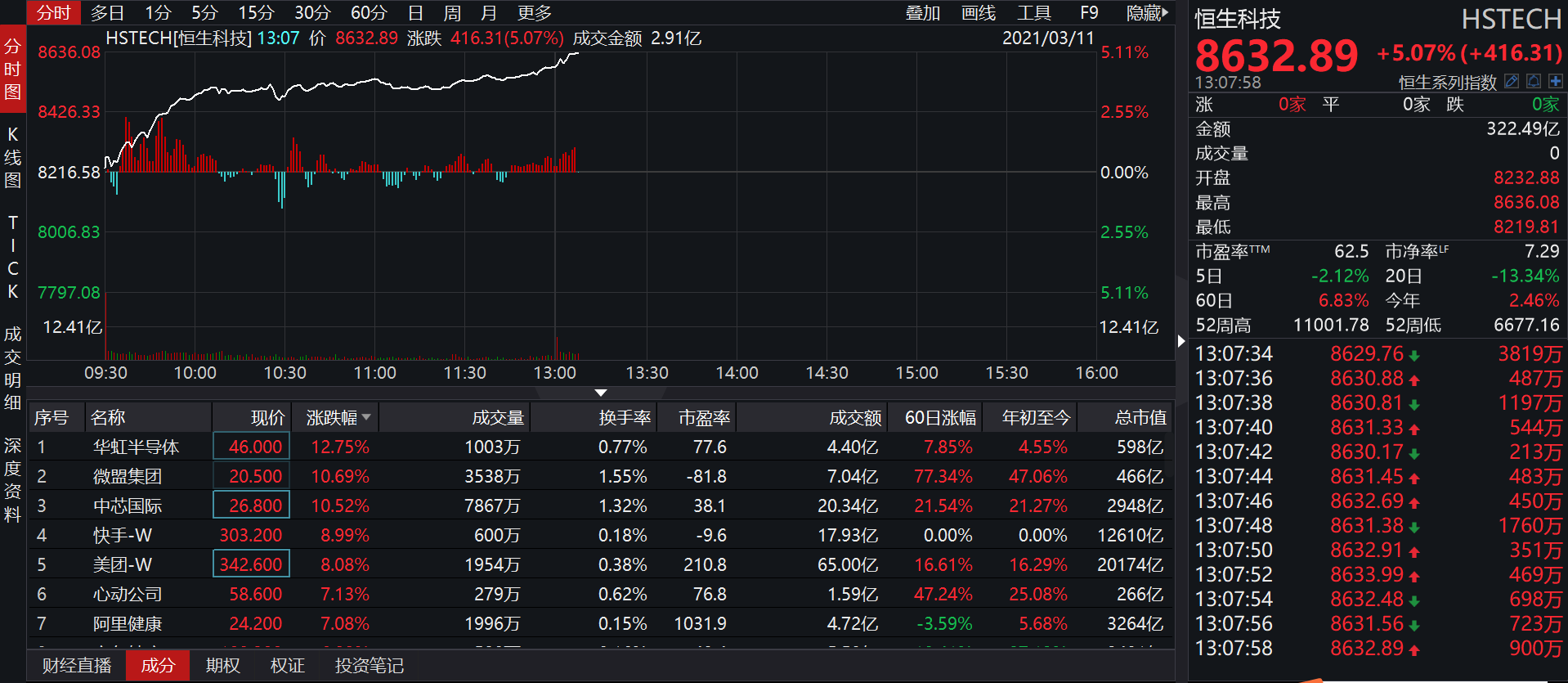This screenshot has width=1568, height=683.
Task: Select the 1分 period
Action: [x=158, y=13]
